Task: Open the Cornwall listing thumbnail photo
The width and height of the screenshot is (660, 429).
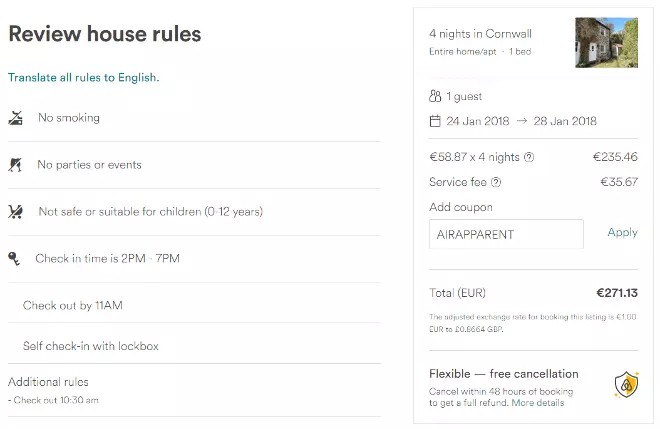Action: tap(606, 42)
